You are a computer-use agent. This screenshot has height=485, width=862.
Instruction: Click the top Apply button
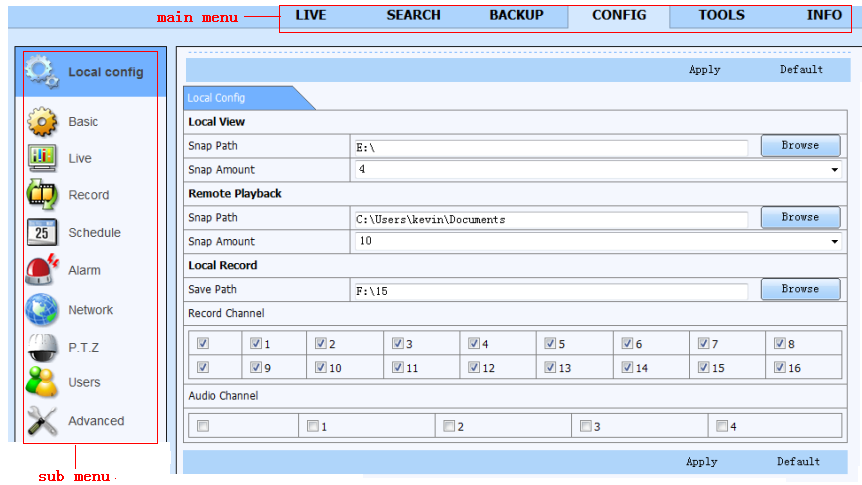(704, 70)
